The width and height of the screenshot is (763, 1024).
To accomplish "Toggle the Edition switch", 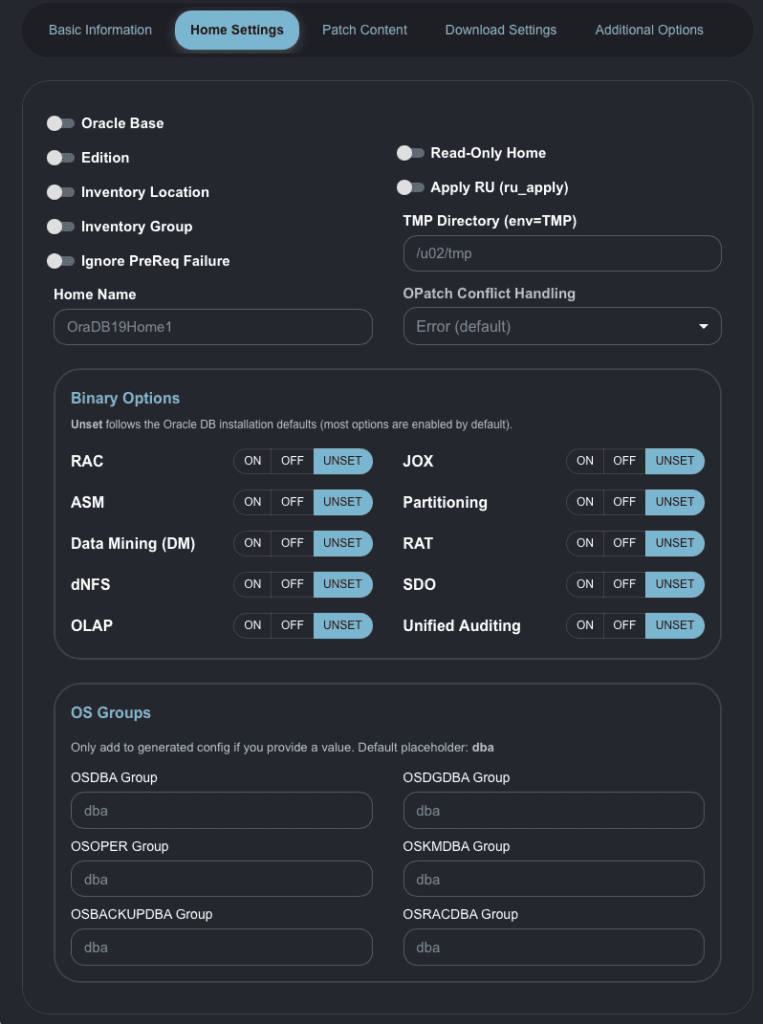I will pyautogui.click(x=61, y=158).
